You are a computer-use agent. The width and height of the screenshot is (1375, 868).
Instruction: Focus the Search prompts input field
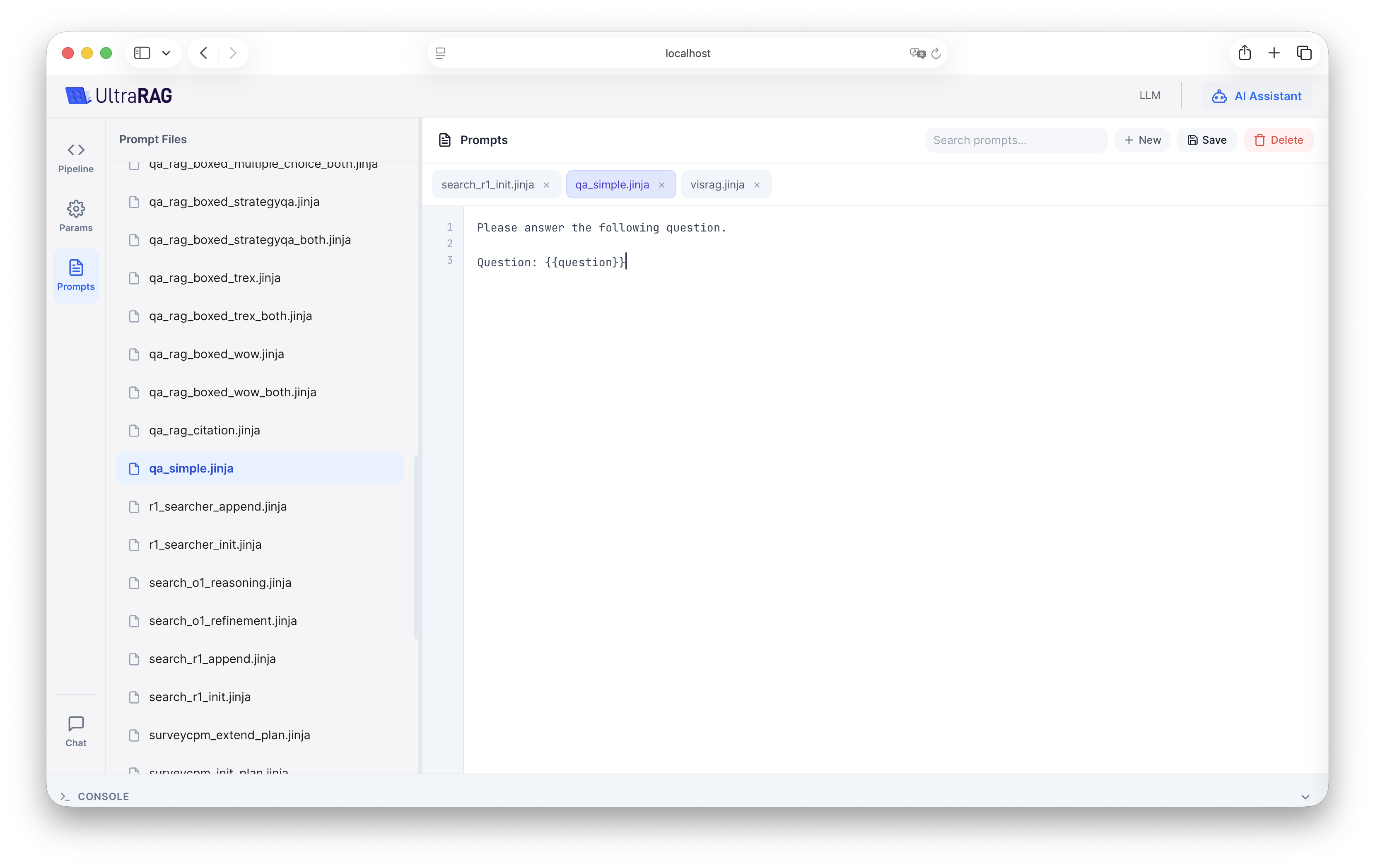pos(1016,140)
